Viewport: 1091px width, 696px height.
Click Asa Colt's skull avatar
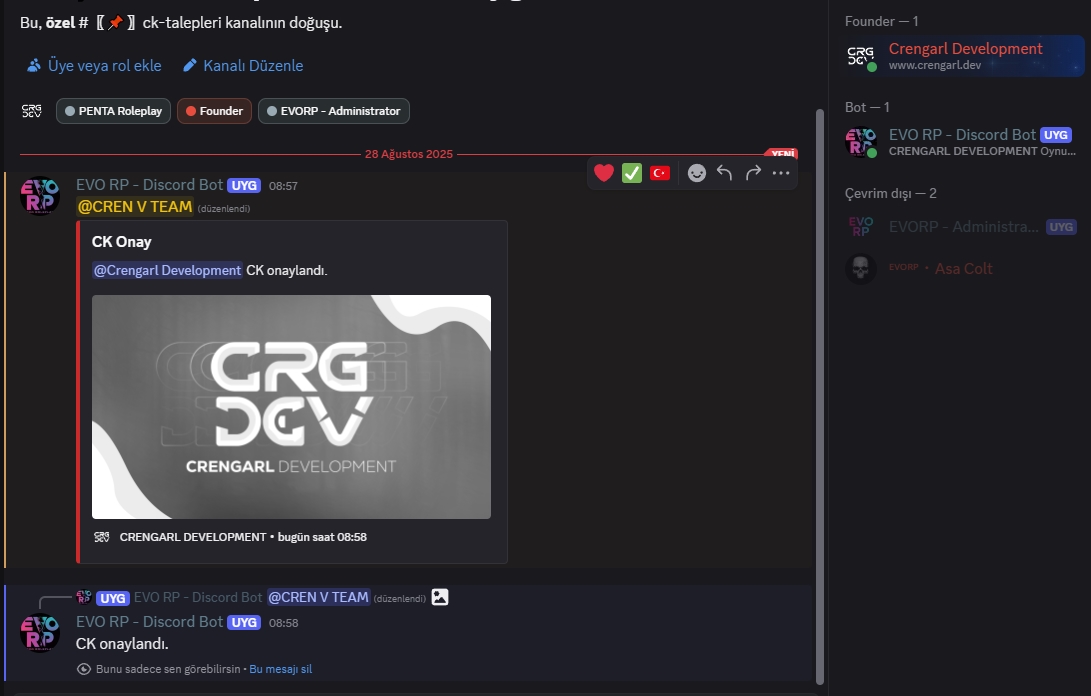[x=861, y=269]
